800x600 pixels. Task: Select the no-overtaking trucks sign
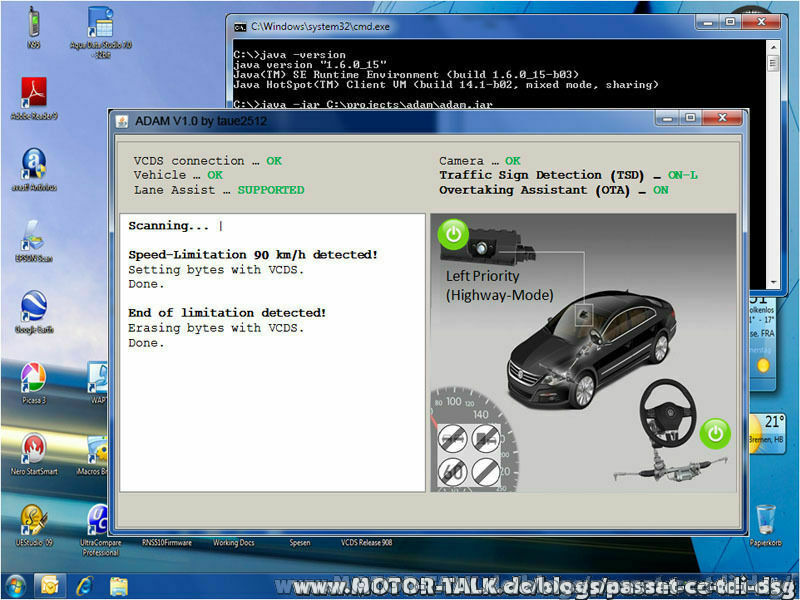(486, 439)
